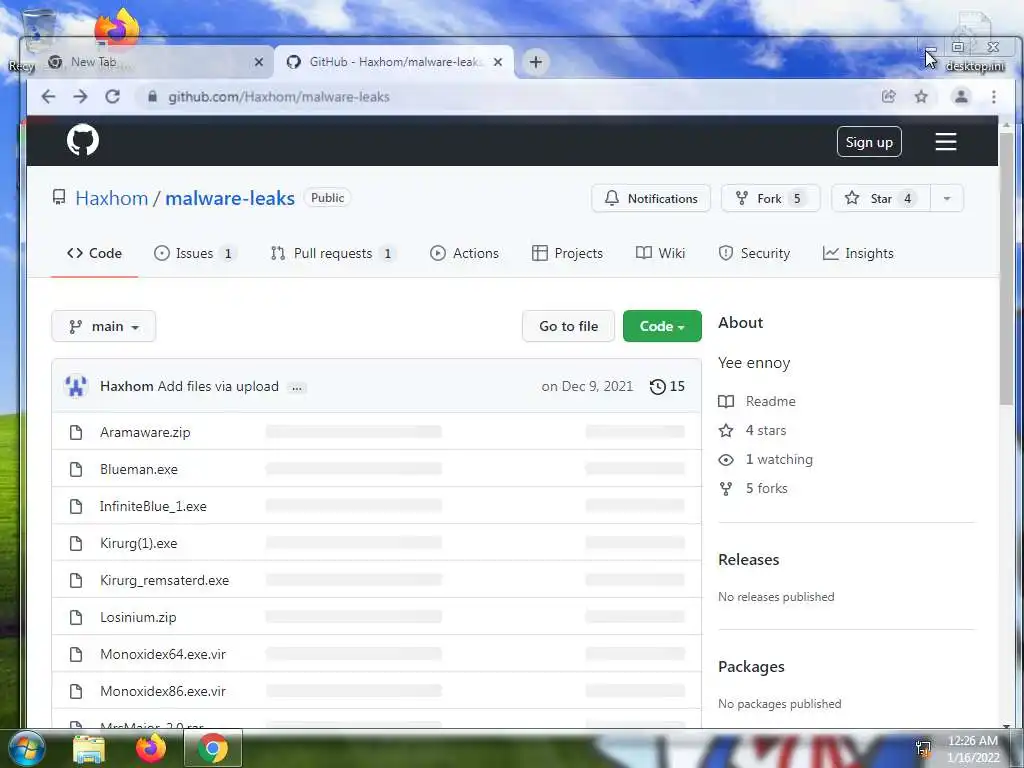
Task: Click file icon beside Losinium.zip
Action: pyautogui.click(x=76, y=617)
